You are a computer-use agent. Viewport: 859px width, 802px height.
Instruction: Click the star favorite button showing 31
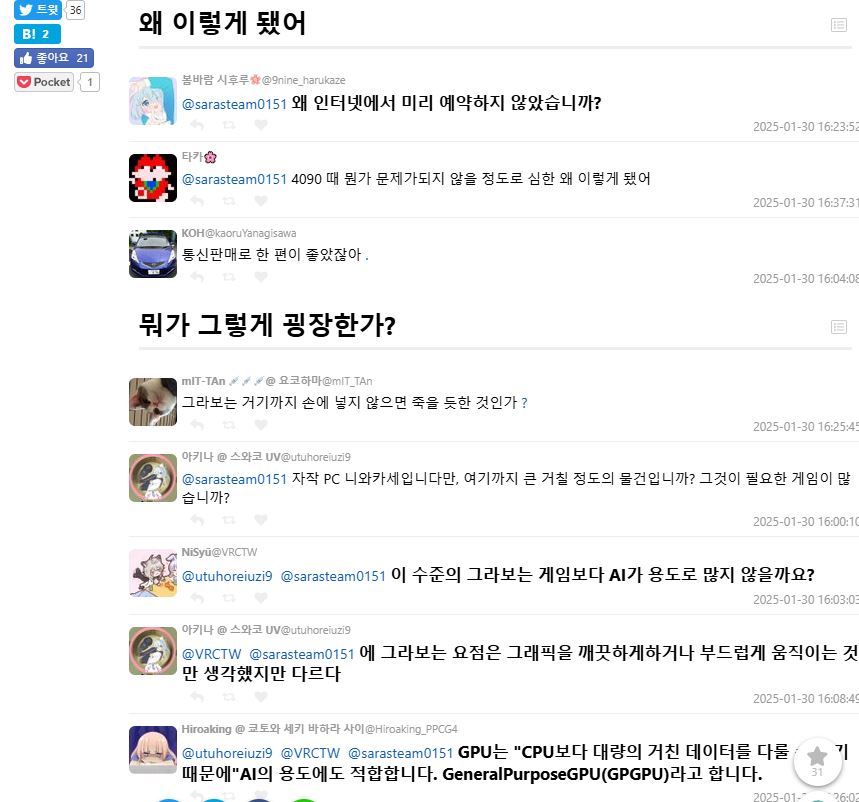pos(817,761)
